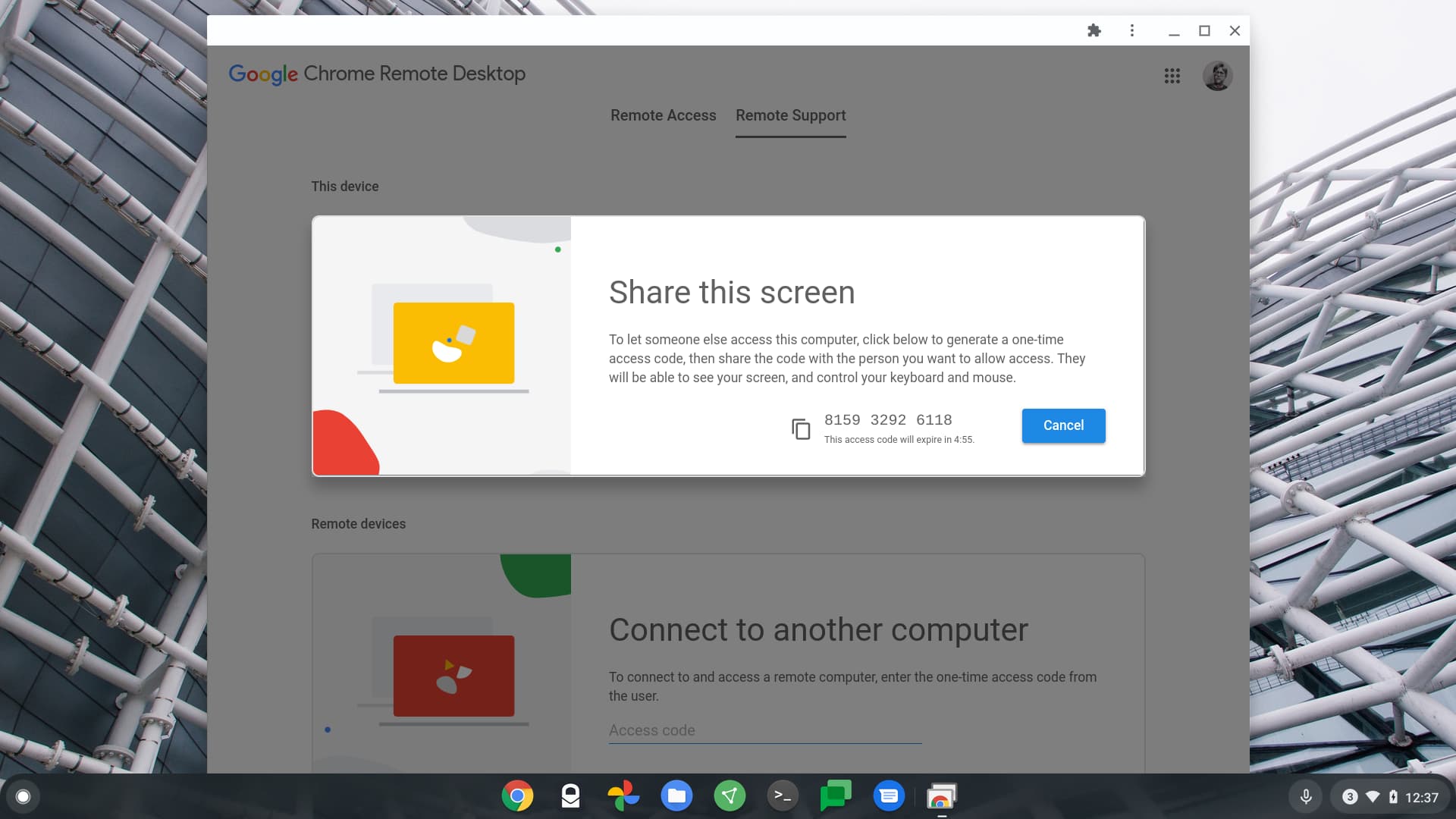Select the access code 8159 3292 6118
Image resolution: width=1456 pixels, height=819 pixels.
point(888,420)
